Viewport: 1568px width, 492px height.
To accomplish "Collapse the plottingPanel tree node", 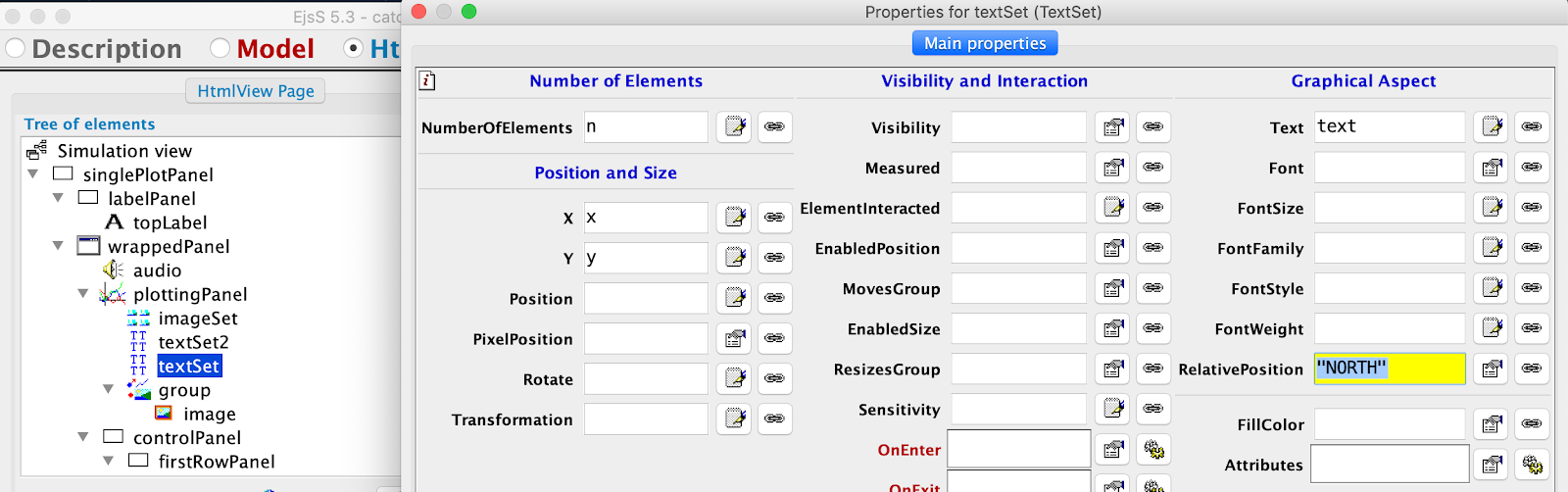I will tap(83, 294).
